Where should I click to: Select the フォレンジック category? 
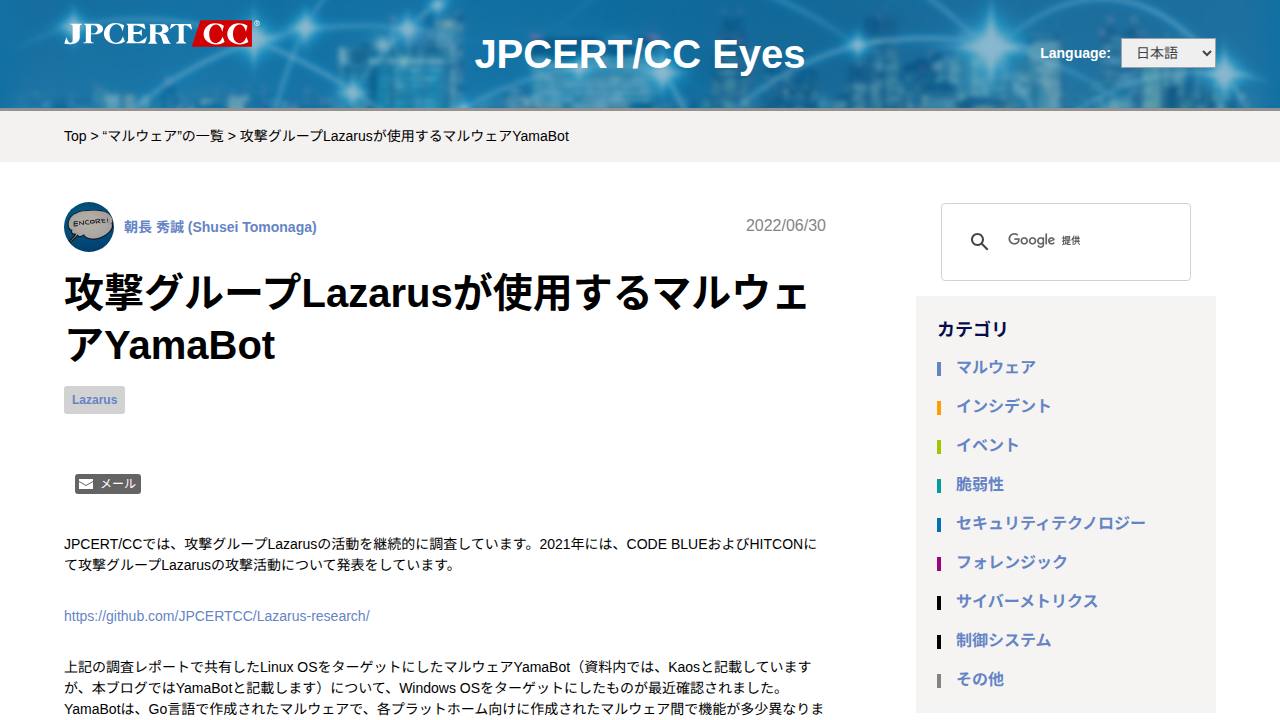coord(1012,562)
